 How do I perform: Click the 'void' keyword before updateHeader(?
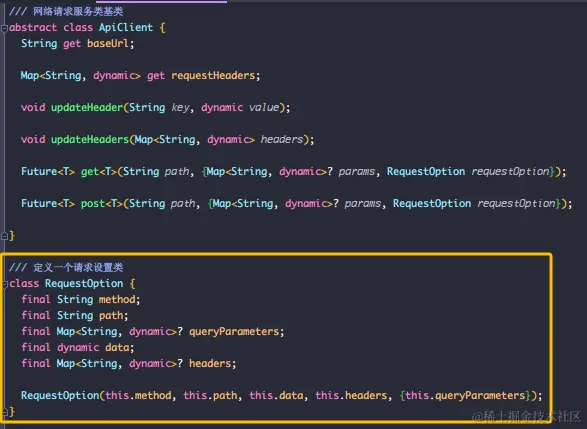(33, 107)
